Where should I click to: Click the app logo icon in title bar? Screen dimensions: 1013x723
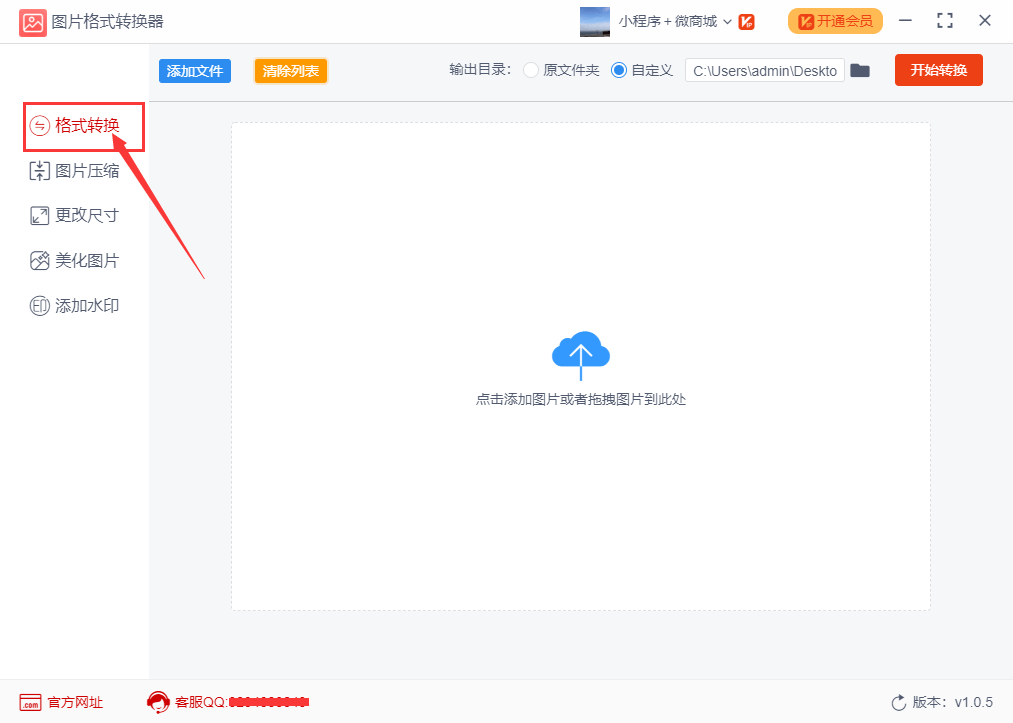(x=33, y=21)
